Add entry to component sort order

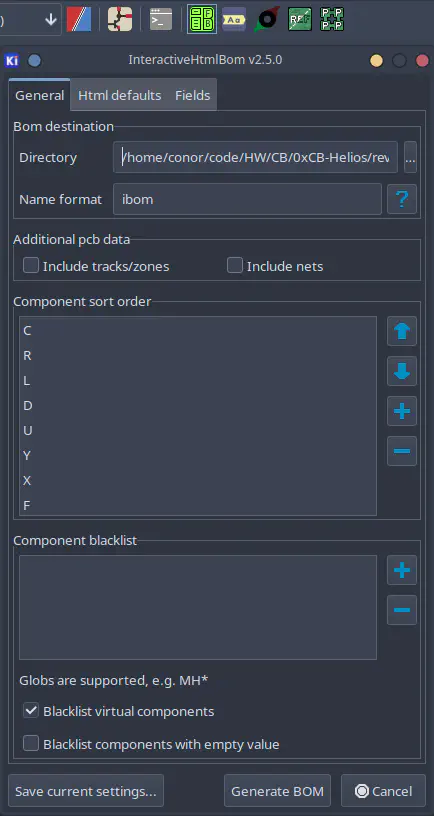tap(402, 411)
